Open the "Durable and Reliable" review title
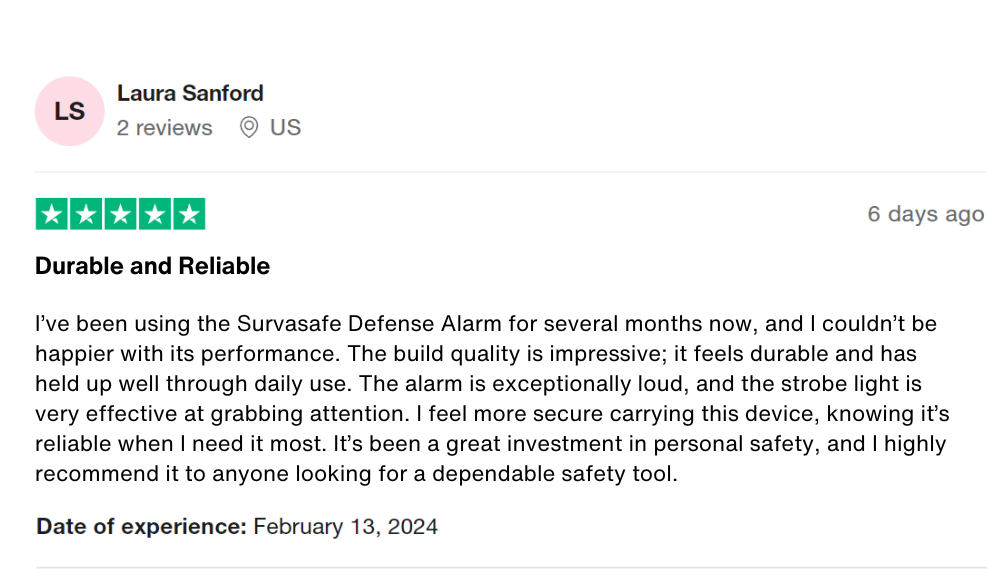This screenshot has height=583, width=1000. 152,266
